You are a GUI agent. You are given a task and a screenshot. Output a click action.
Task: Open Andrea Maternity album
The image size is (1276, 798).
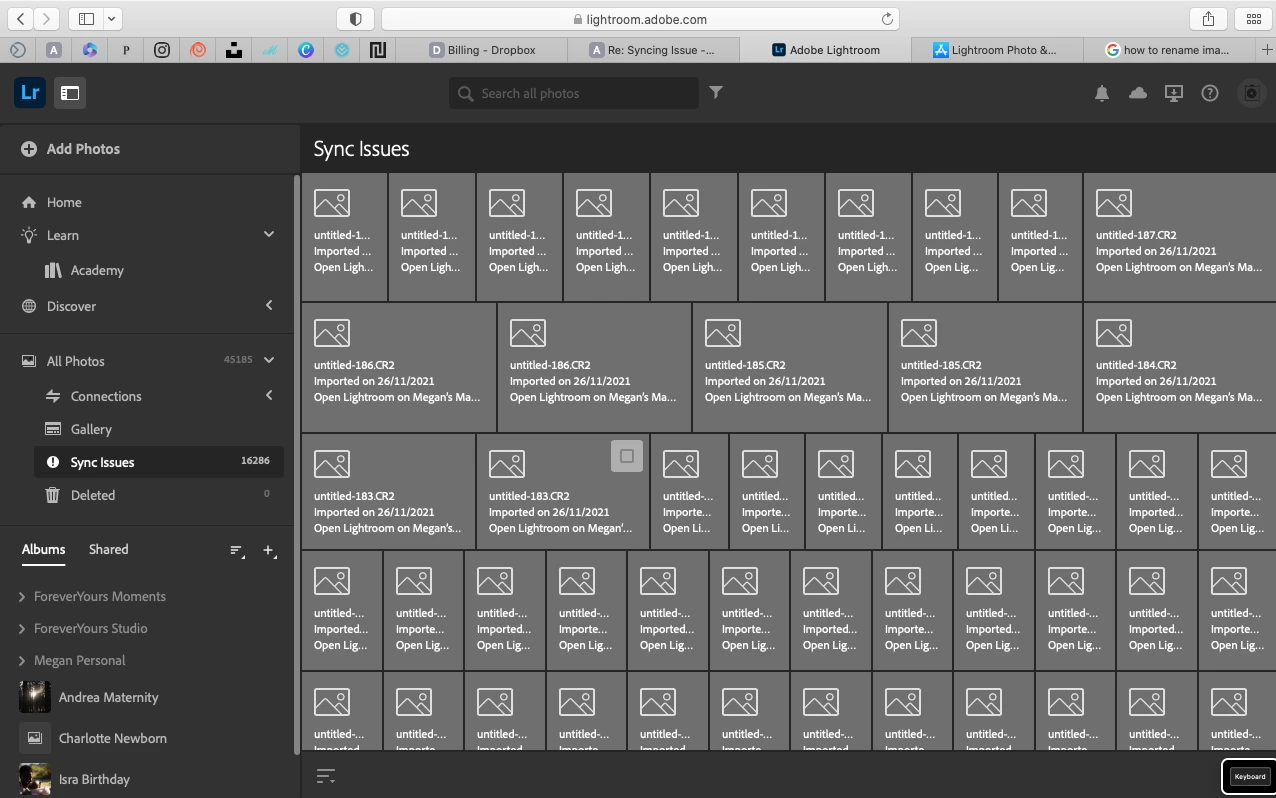click(x=108, y=697)
